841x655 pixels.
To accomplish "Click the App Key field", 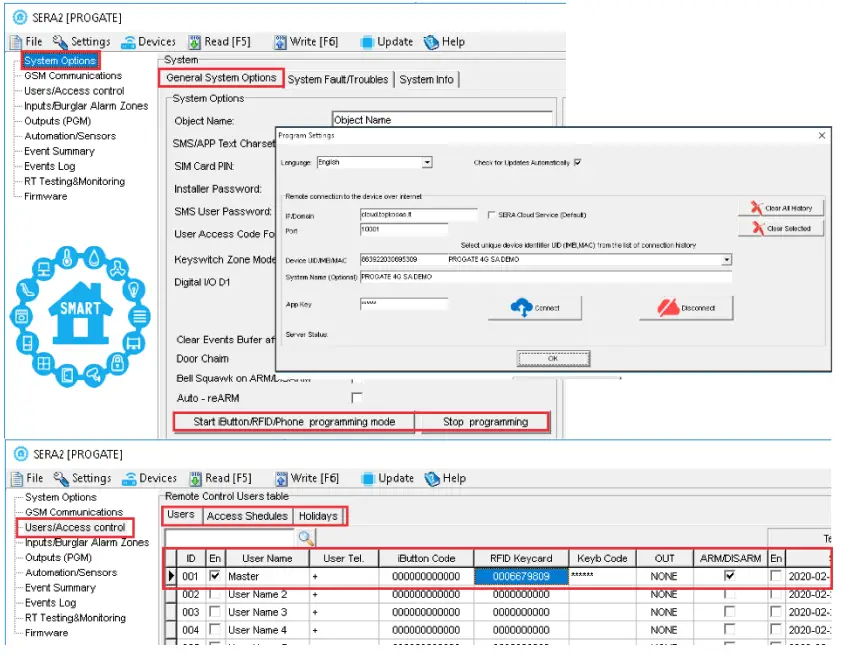I will pos(403,304).
